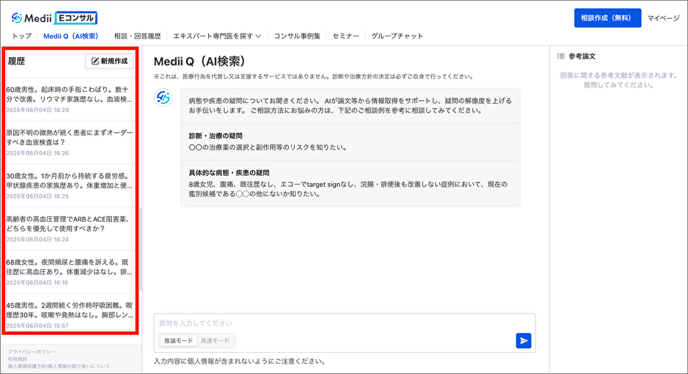
Task: Switch to 高速モード
Action: 215,341
